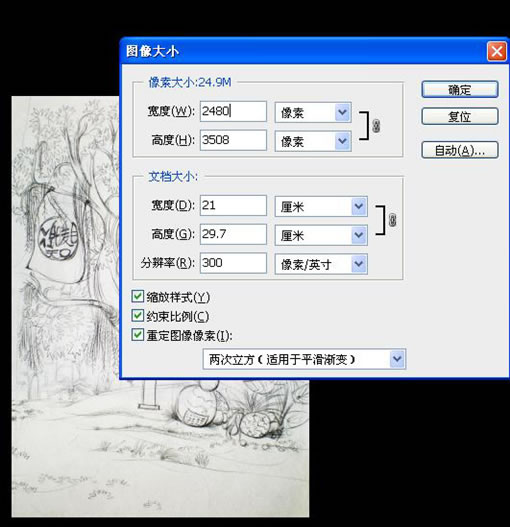
Task: Expand document height 厘米 unit dropdown
Action: pyautogui.click(x=321, y=235)
